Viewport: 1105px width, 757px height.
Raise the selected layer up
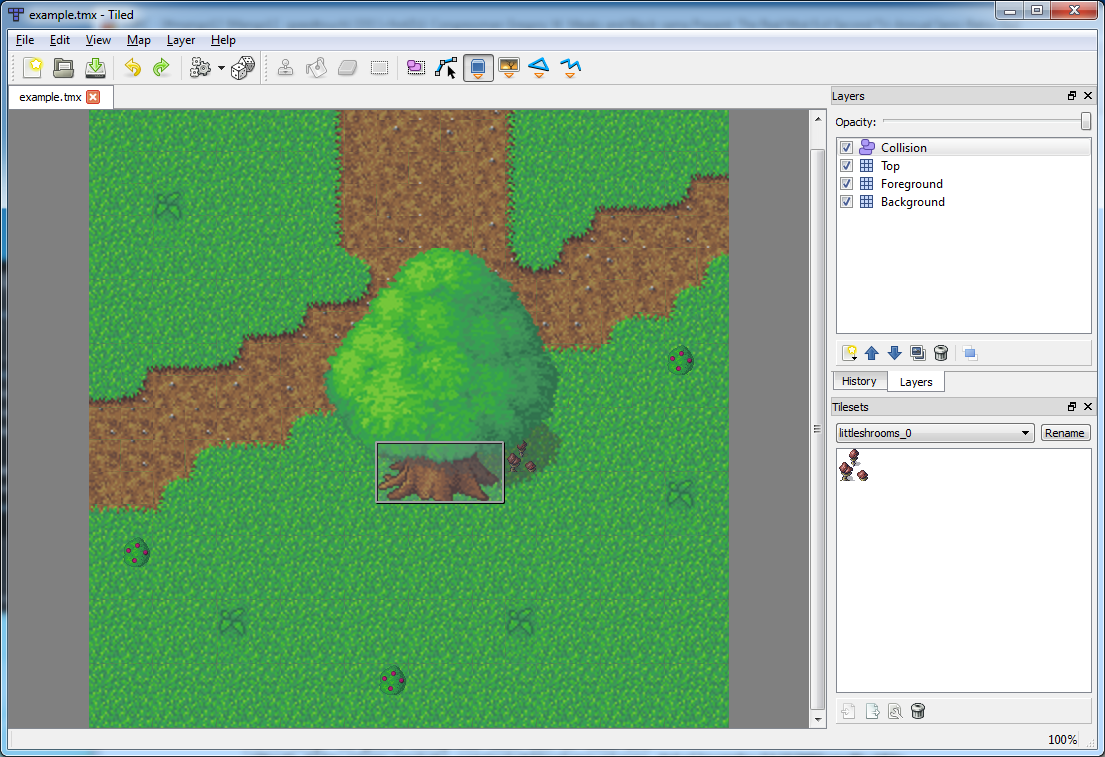[x=871, y=353]
